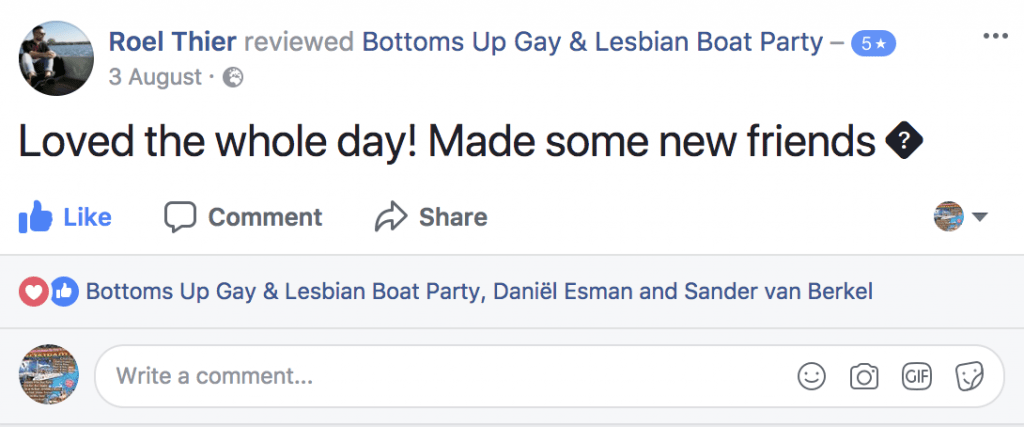The height and width of the screenshot is (427, 1024).
Task: Open Bottoms Up Gay & Lesbian Boat Party page
Action: 592,42
